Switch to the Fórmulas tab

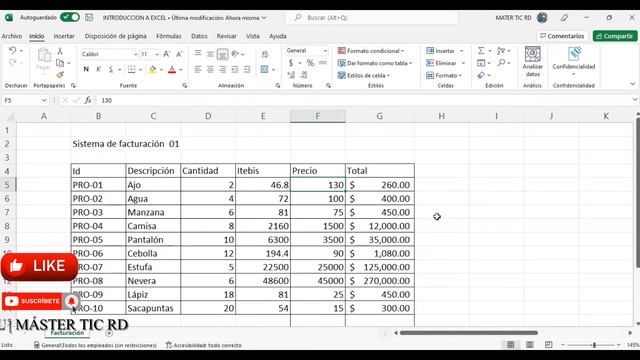(x=169, y=36)
